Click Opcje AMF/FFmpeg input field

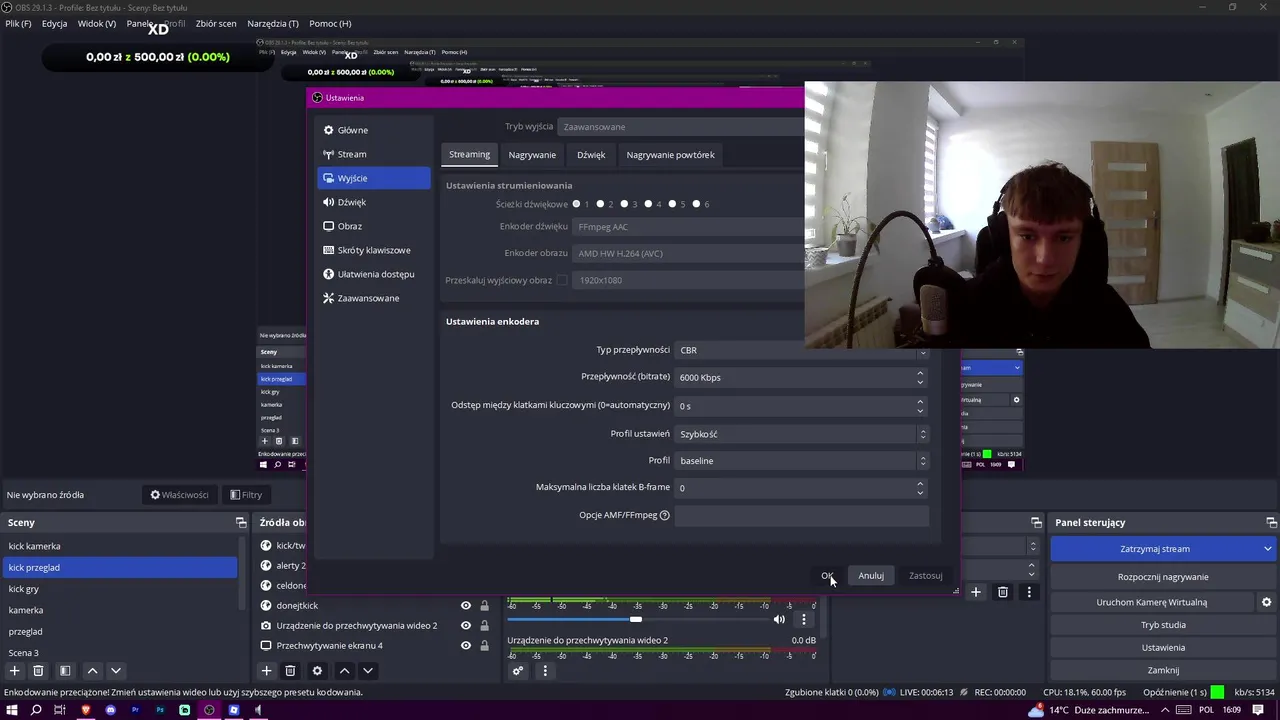coord(802,515)
